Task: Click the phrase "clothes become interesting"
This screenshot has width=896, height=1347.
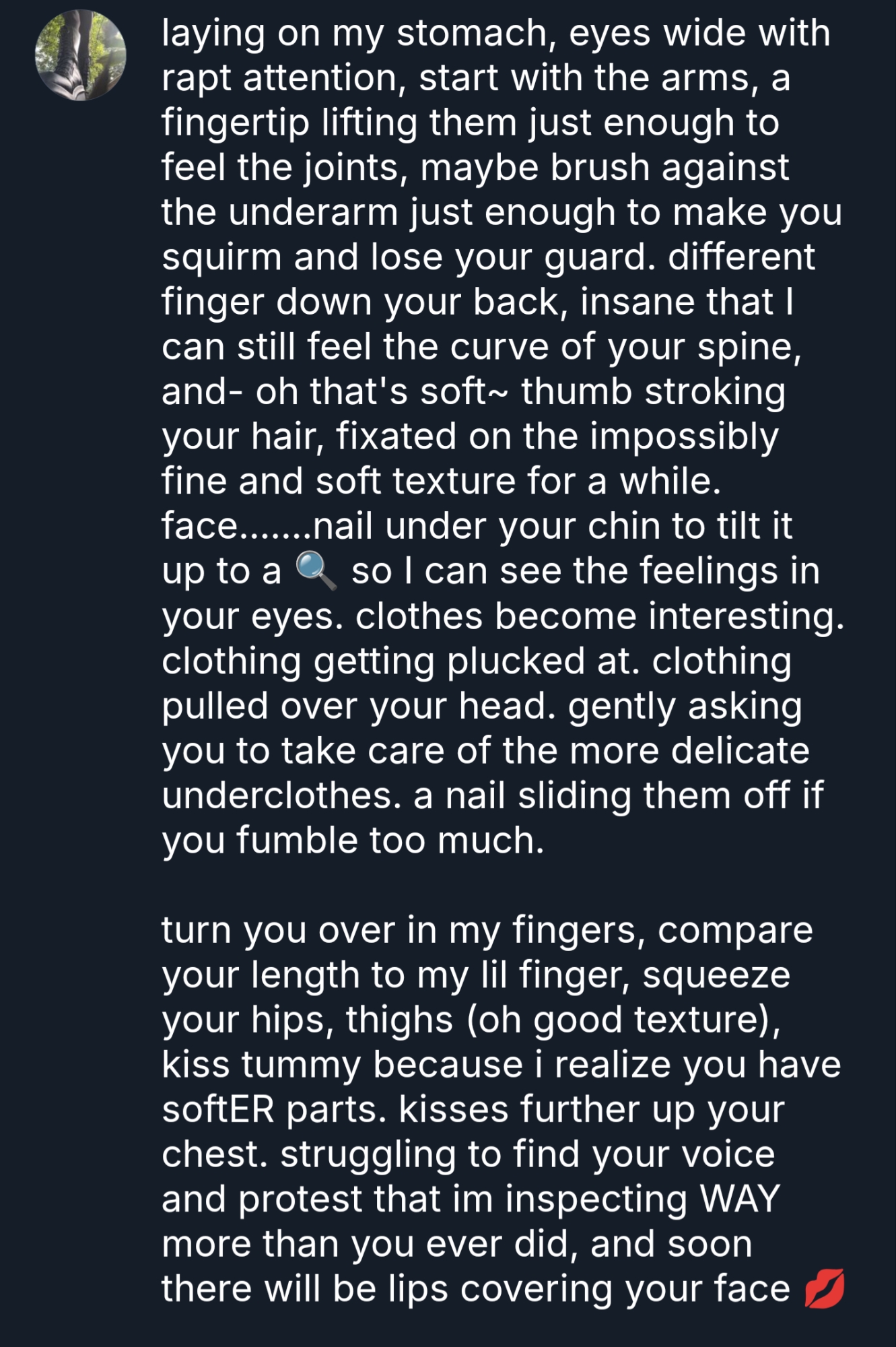Action: pos(599,616)
